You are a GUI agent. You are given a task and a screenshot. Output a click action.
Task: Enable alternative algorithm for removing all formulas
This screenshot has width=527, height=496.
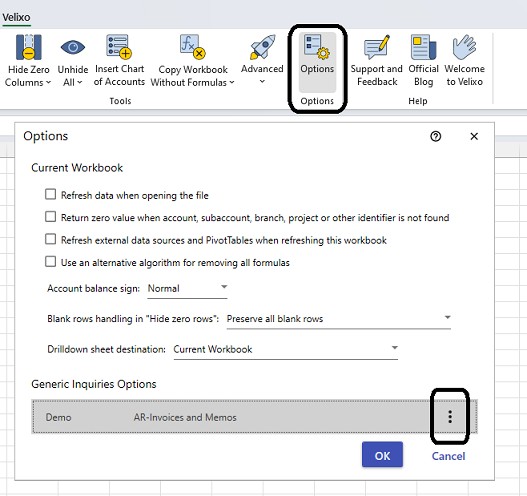50,261
